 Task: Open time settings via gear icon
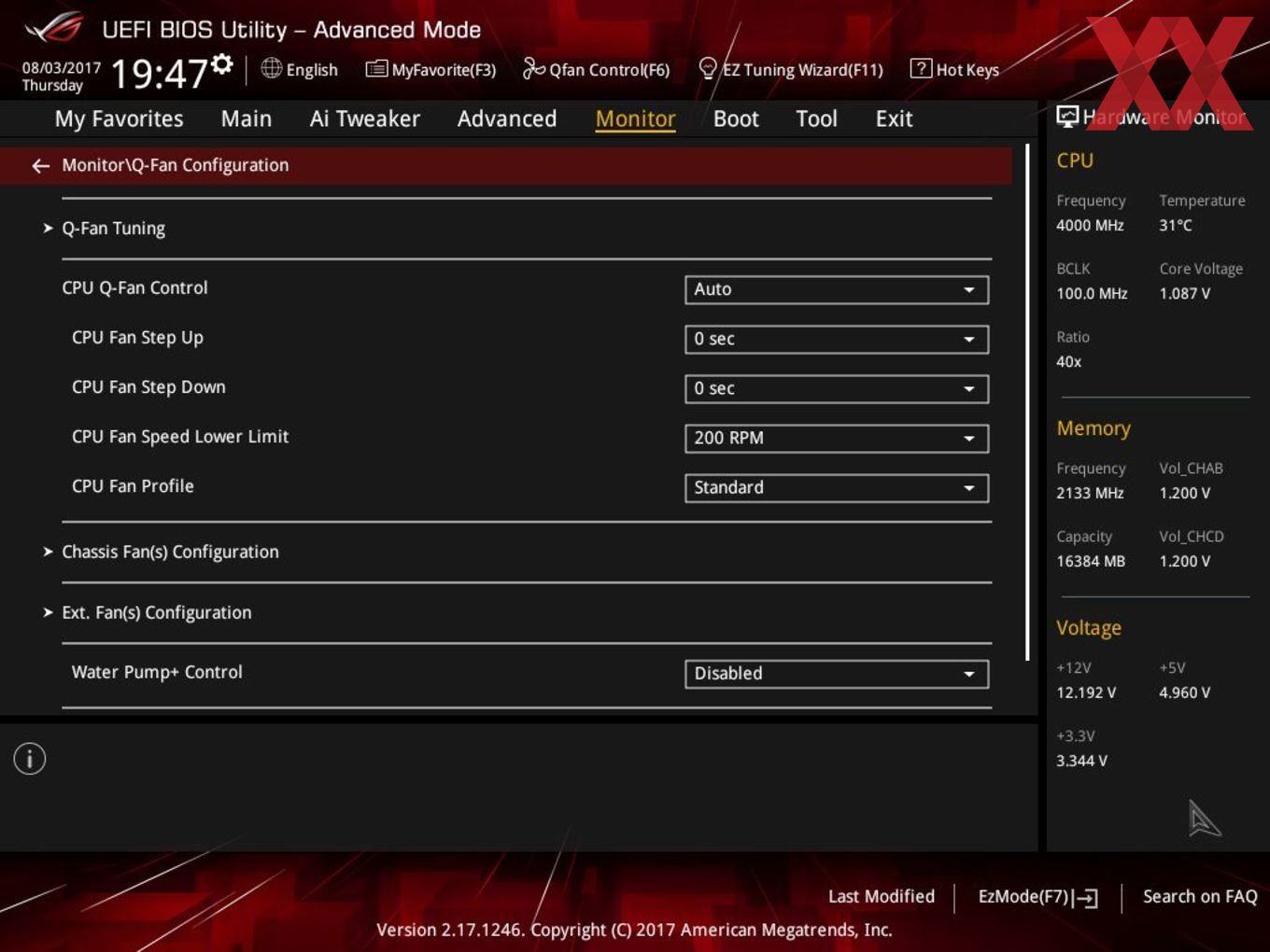pyautogui.click(x=221, y=63)
